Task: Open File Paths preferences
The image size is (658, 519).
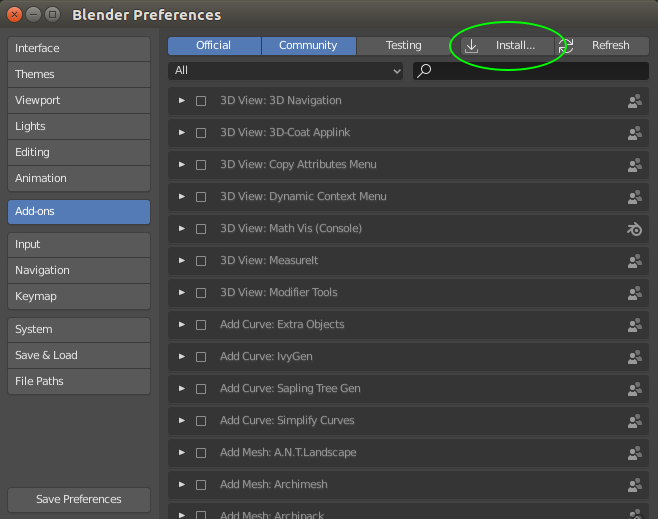Action: (x=79, y=382)
